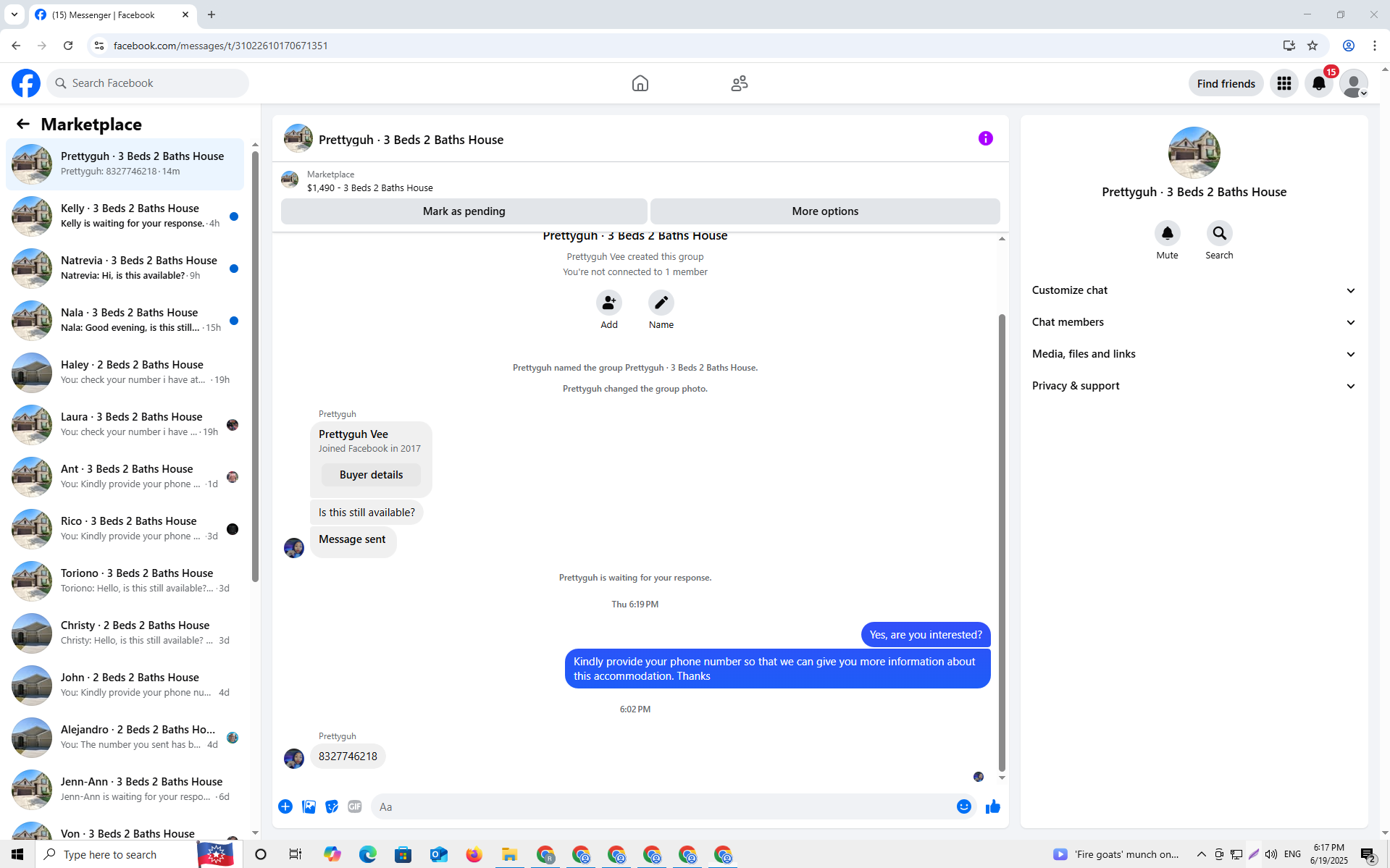Expand the Privacy & support section
Image resolution: width=1390 pixels, height=868 pixels.
click(x=1194, y=386)
